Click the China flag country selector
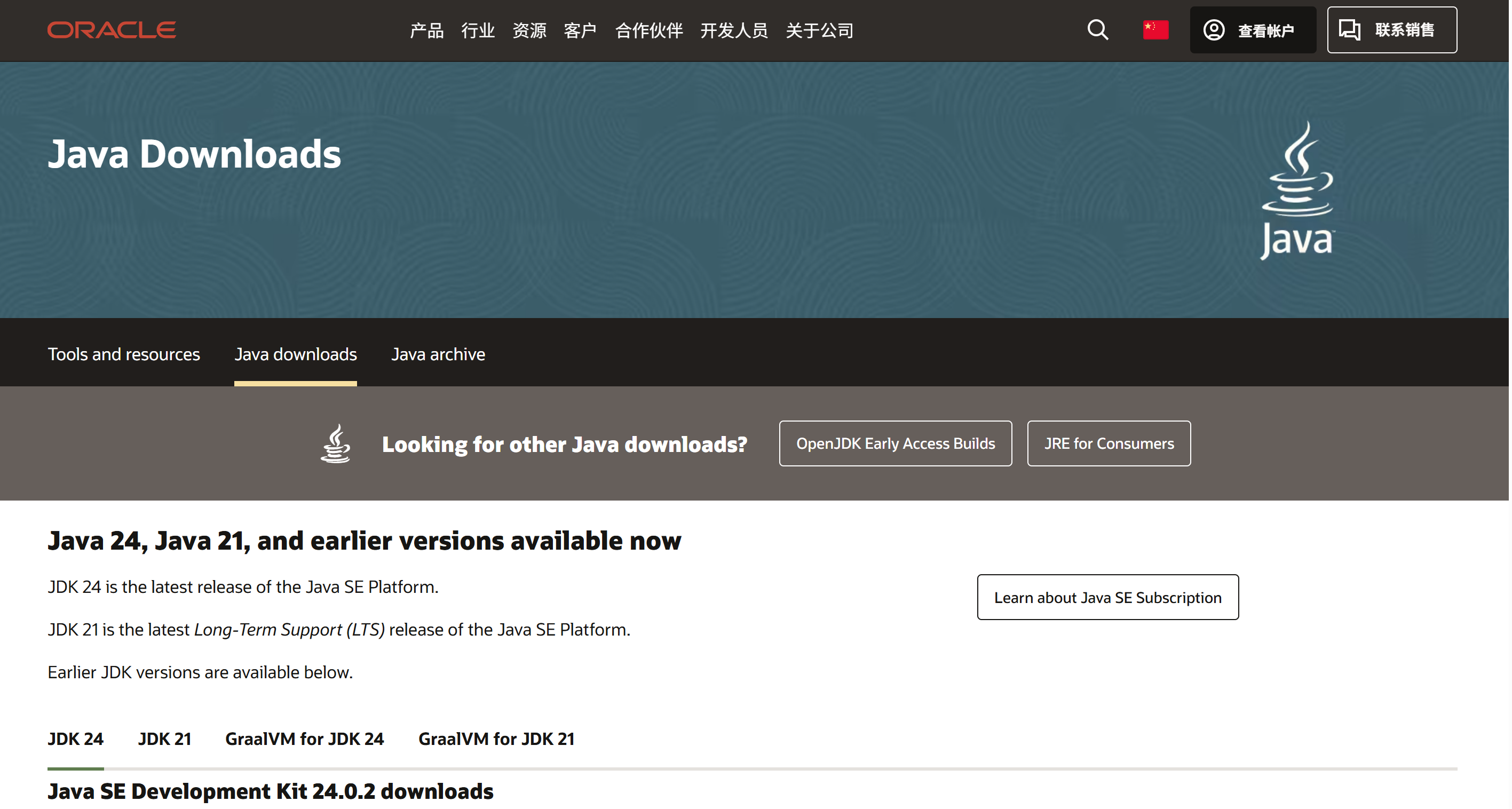 (x=1155, y=29)
